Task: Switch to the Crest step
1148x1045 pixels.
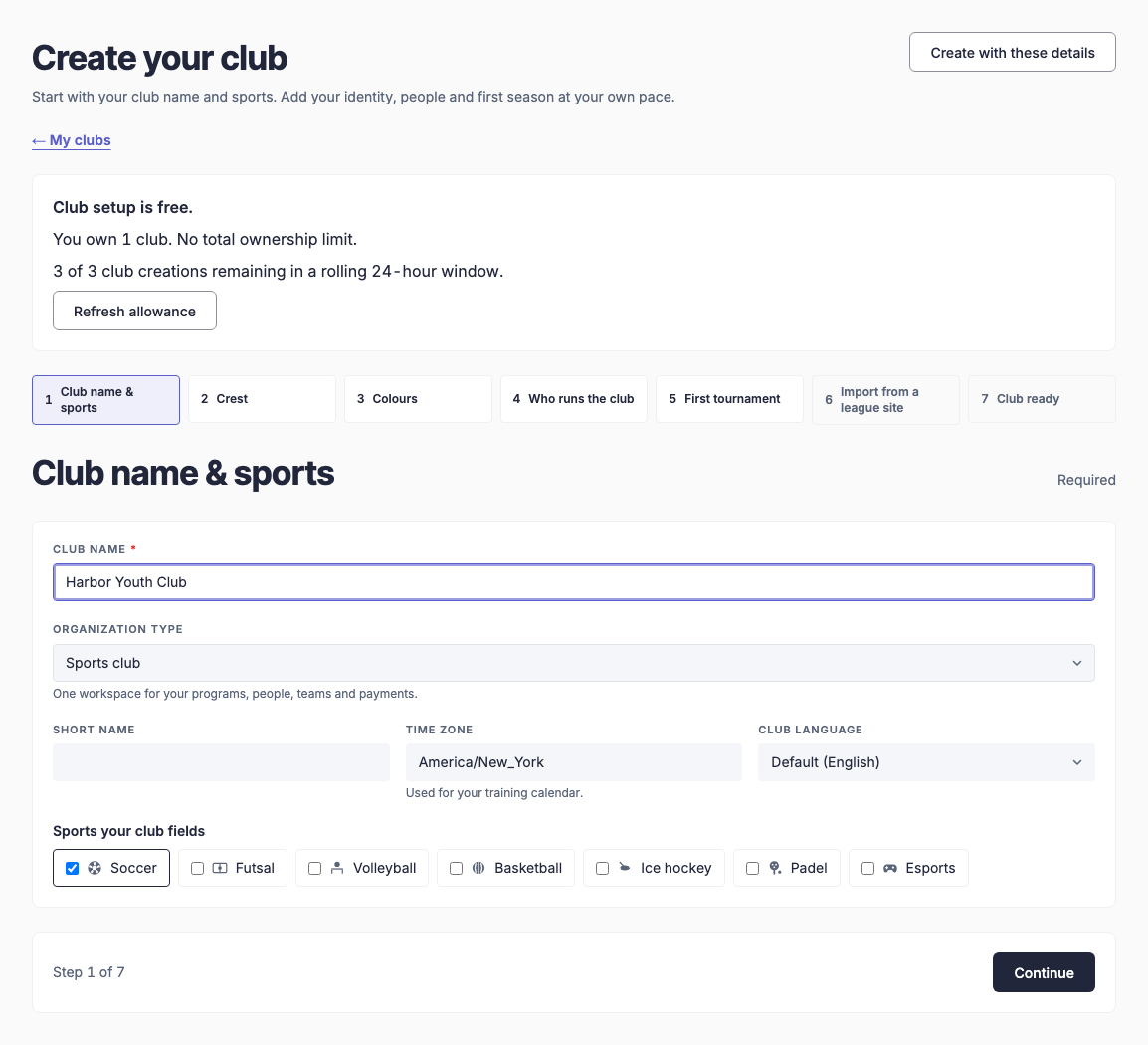Action: click(262, 399)
